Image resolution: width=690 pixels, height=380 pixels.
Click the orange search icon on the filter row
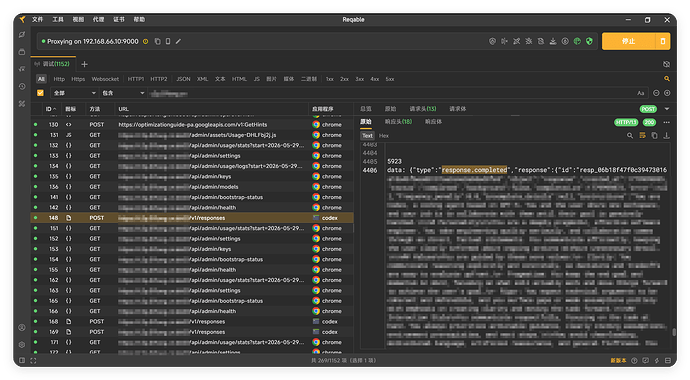coord(667,79)
